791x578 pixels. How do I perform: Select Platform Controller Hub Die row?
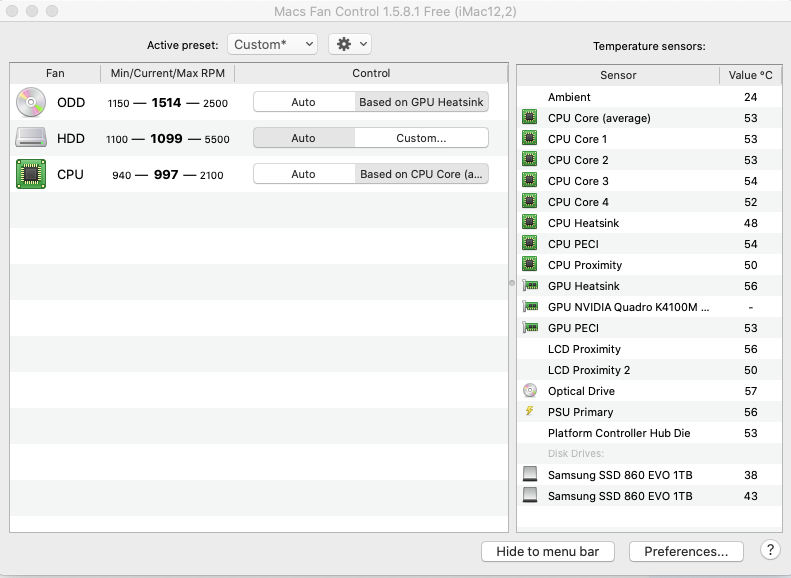(x=649, y=433)
